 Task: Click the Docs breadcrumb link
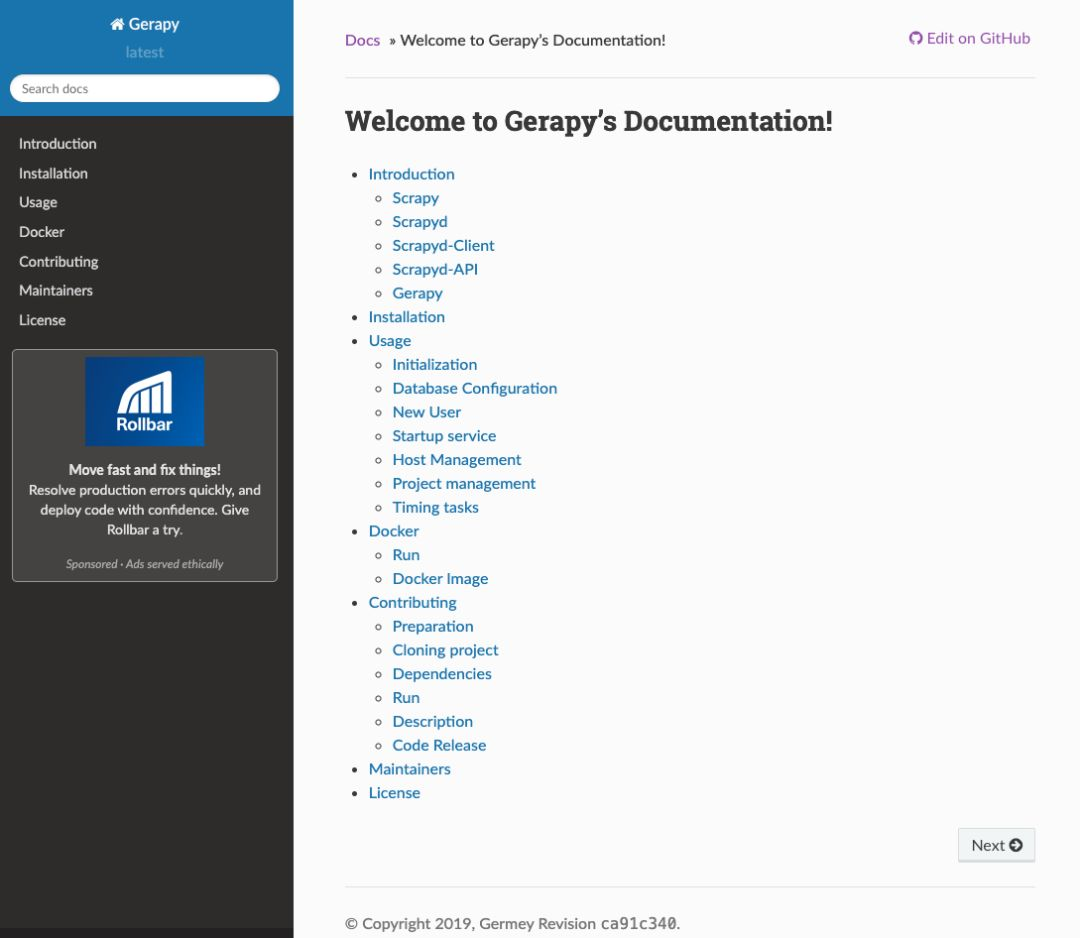pyautogui.click(x=362, y=40)
